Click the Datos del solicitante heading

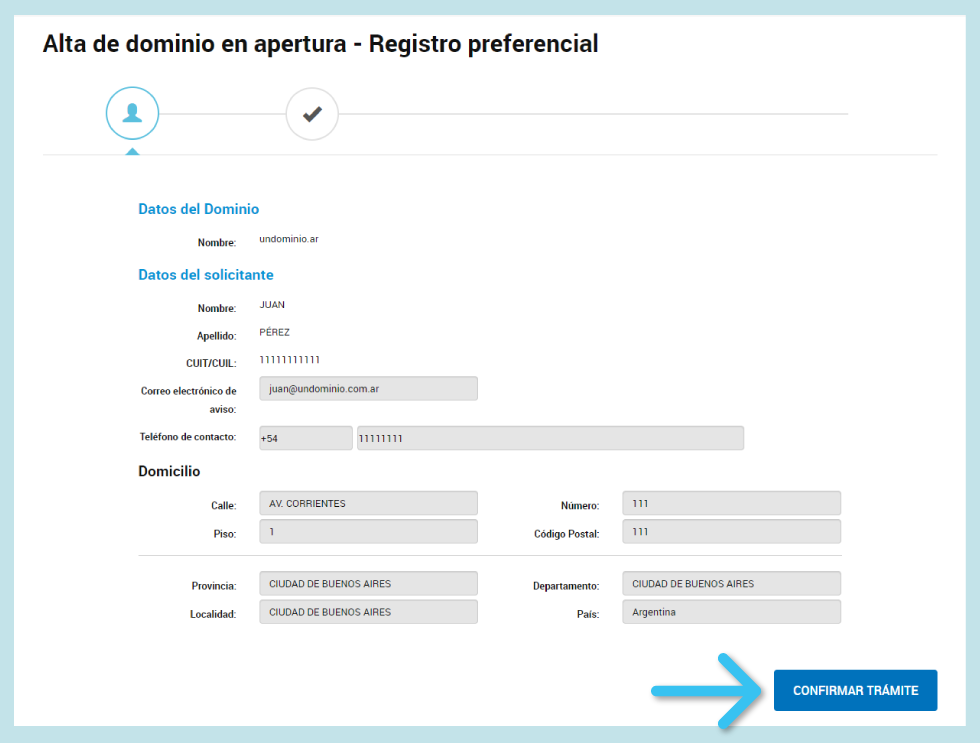(x=205, y=274)
